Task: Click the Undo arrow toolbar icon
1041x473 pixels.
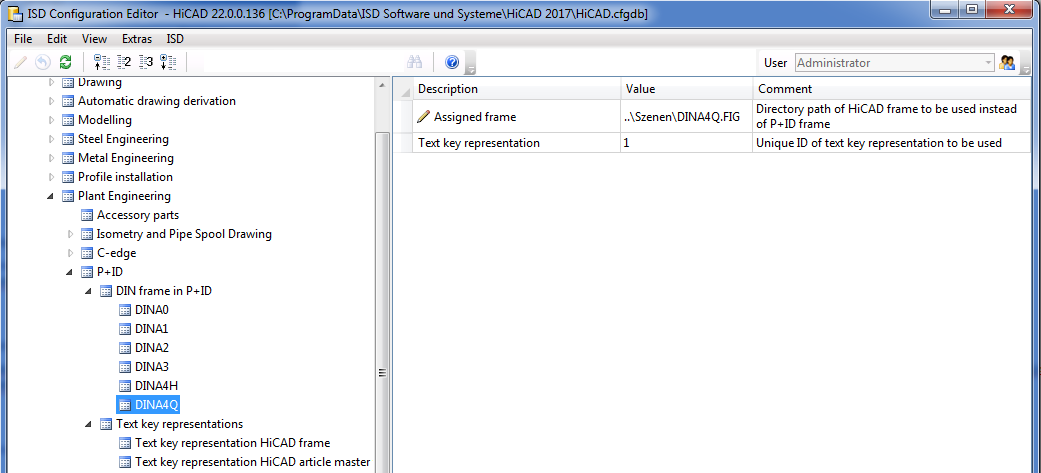Action: [42, 62]
